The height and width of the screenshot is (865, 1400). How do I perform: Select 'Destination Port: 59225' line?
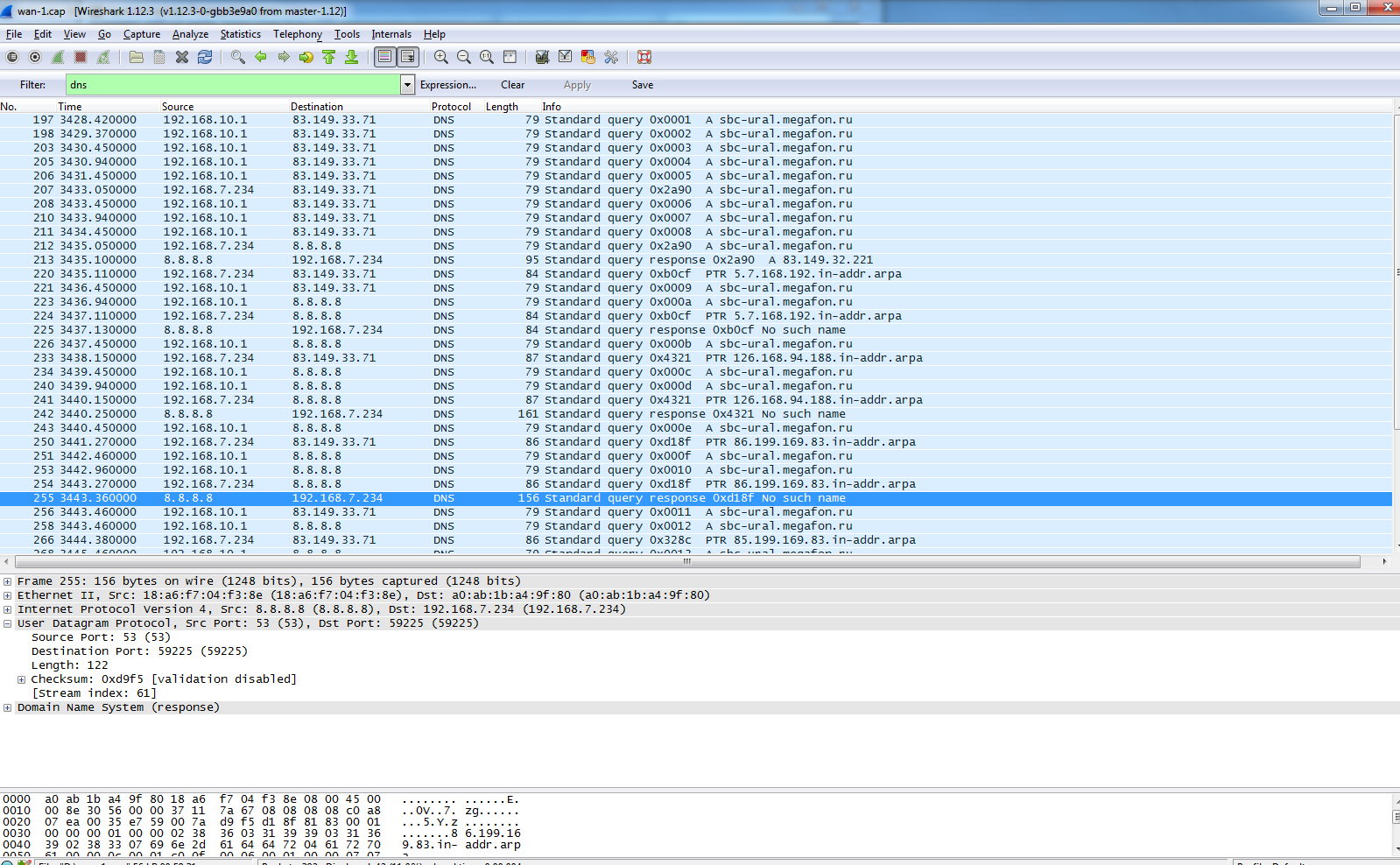pyautogui.click(x=139, y=651)
